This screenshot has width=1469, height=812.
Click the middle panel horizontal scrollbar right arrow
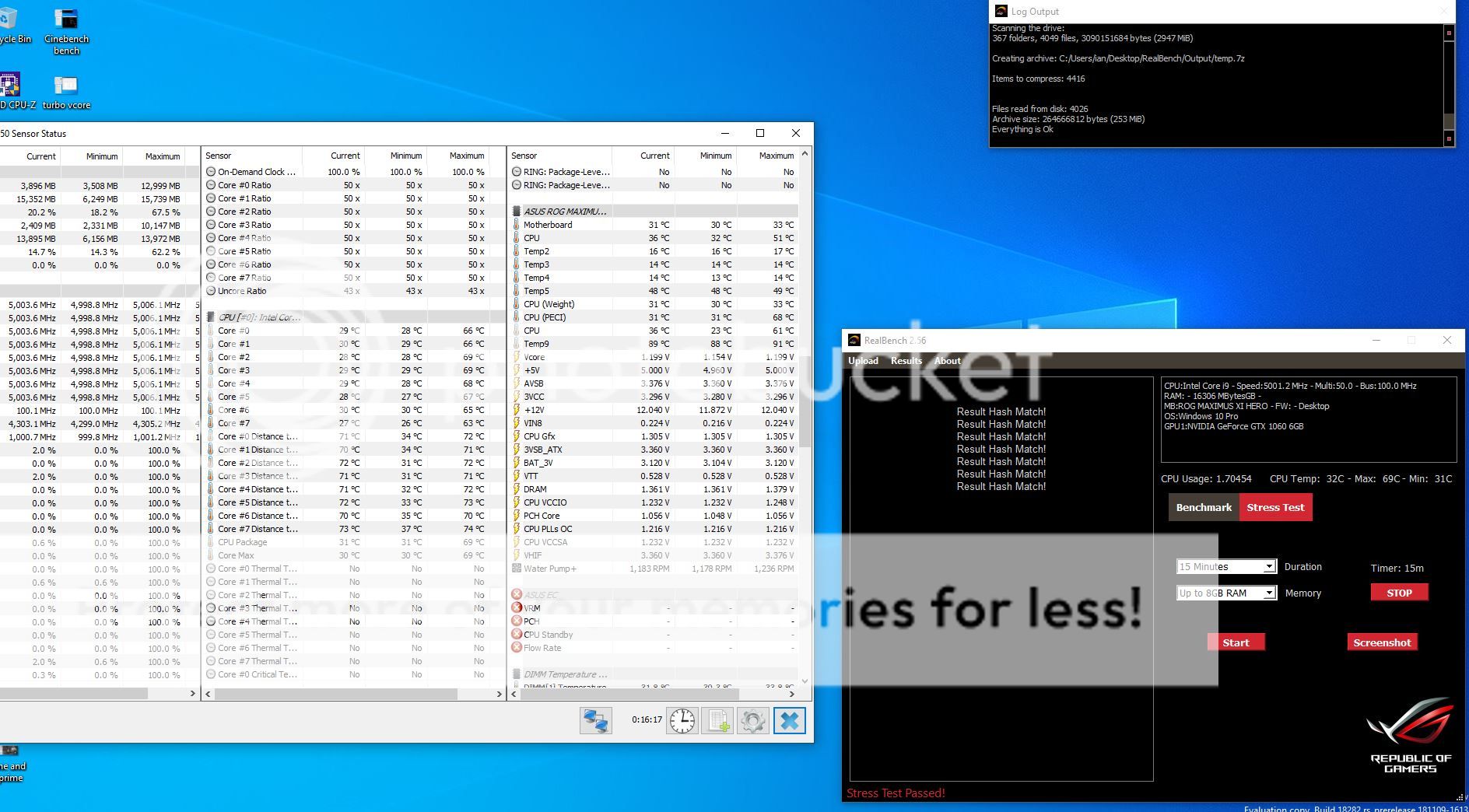[500, 694]
